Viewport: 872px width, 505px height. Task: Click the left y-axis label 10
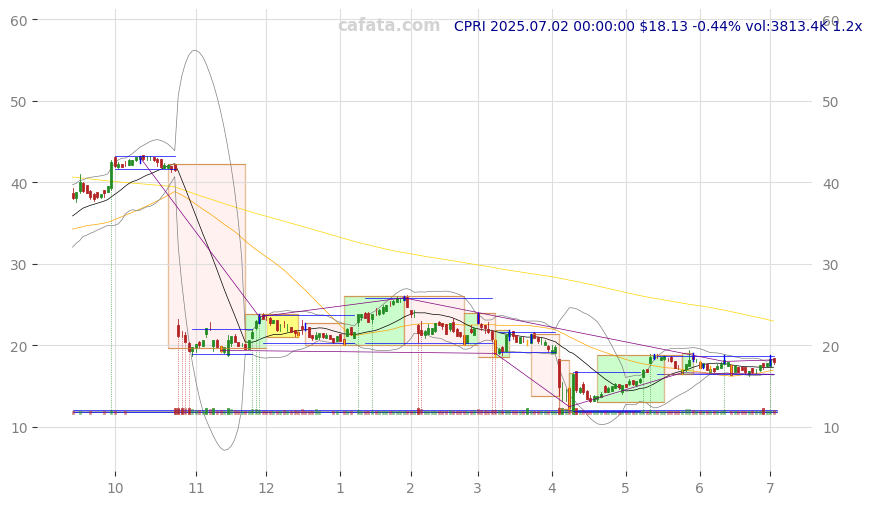coord(18,428)
